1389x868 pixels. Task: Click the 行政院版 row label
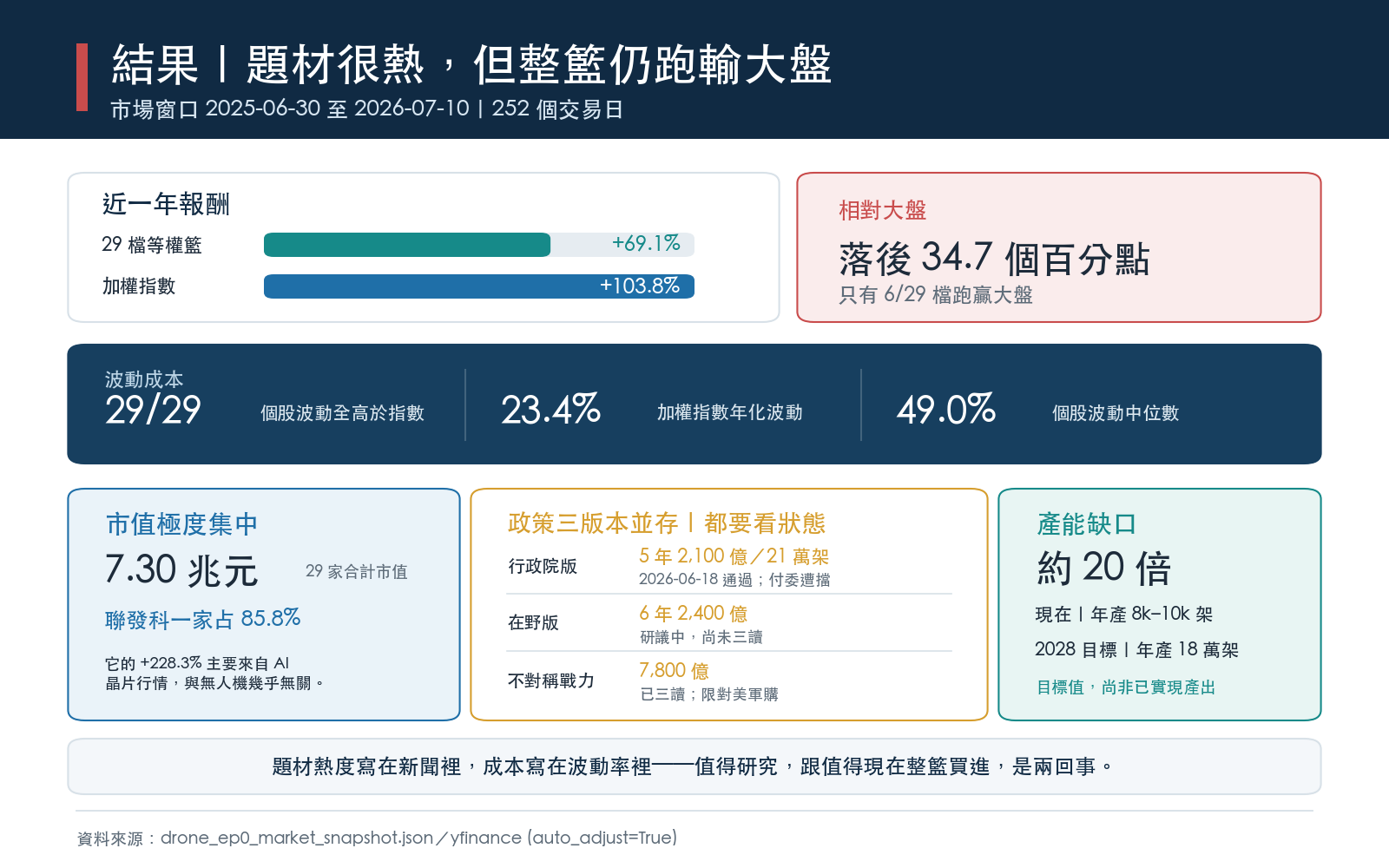click(x=543, y=566)
